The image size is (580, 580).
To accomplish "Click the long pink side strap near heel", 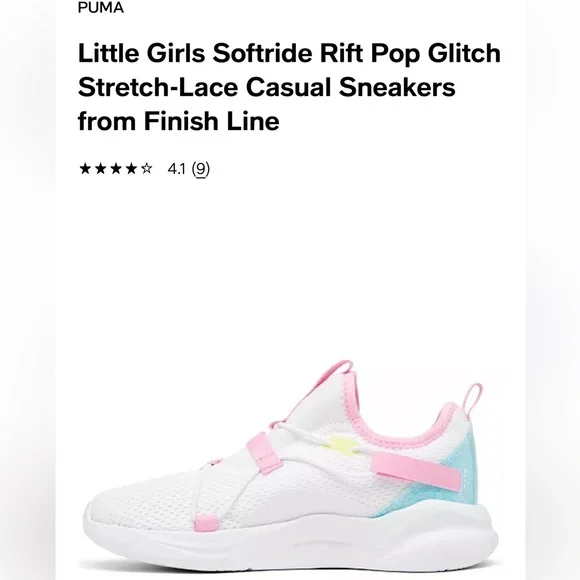I will pos(417,471).
